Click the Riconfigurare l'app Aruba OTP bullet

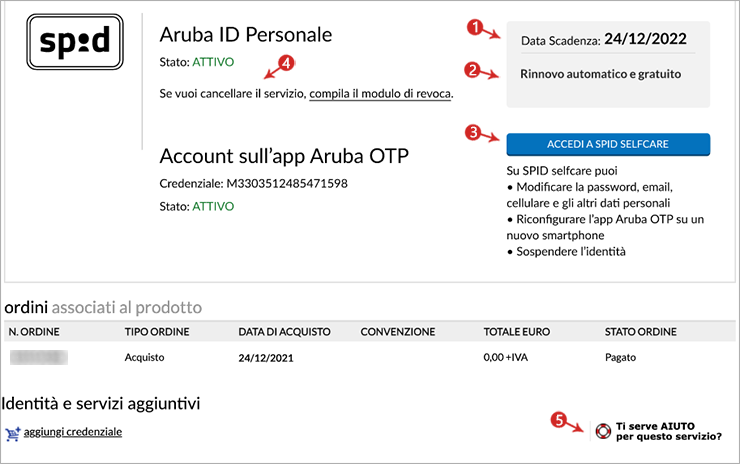pos(605,227)
